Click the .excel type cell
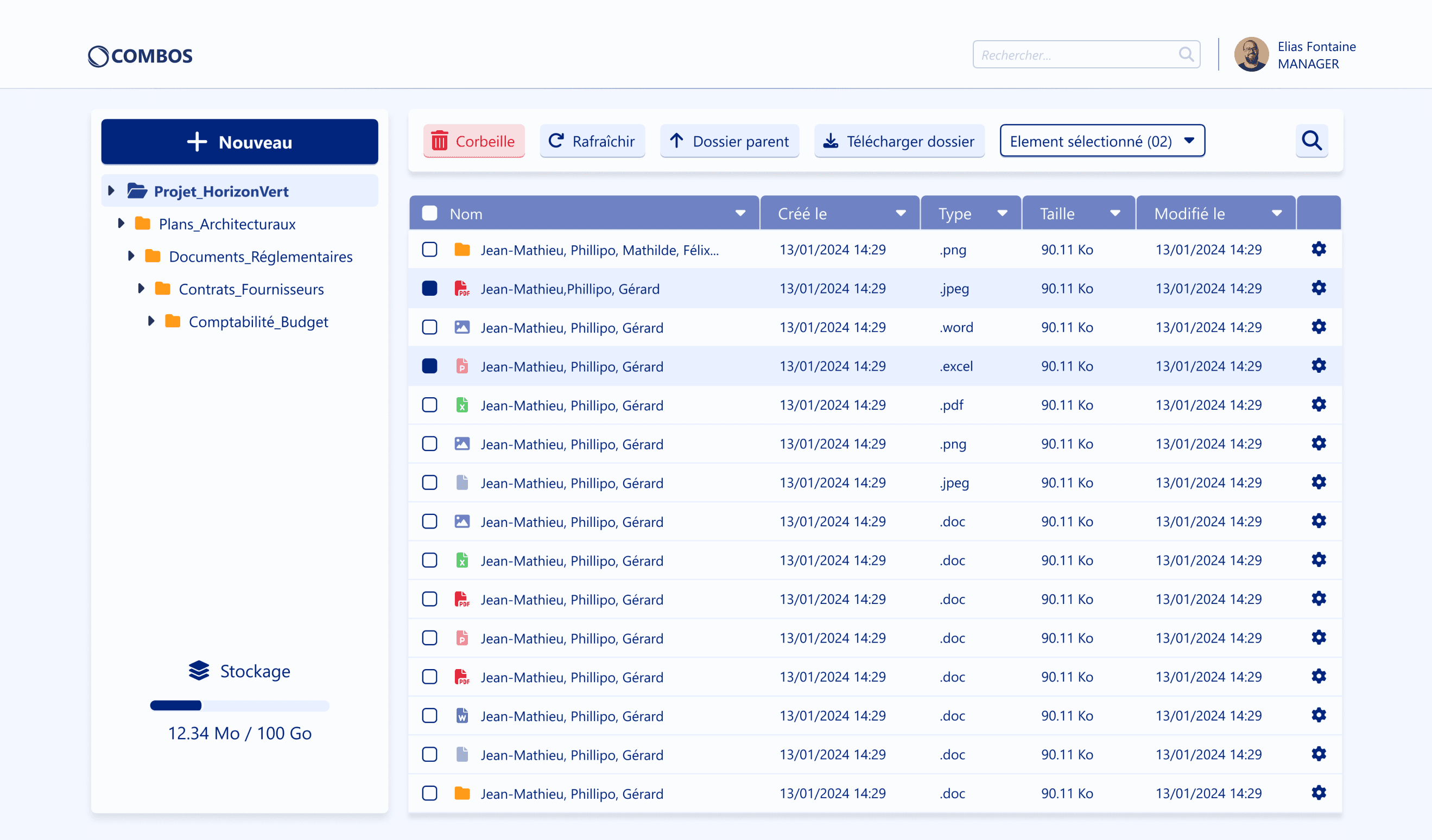Image resolution: width=1432 pixels, height=840 pixels. [x=956, y=366]
